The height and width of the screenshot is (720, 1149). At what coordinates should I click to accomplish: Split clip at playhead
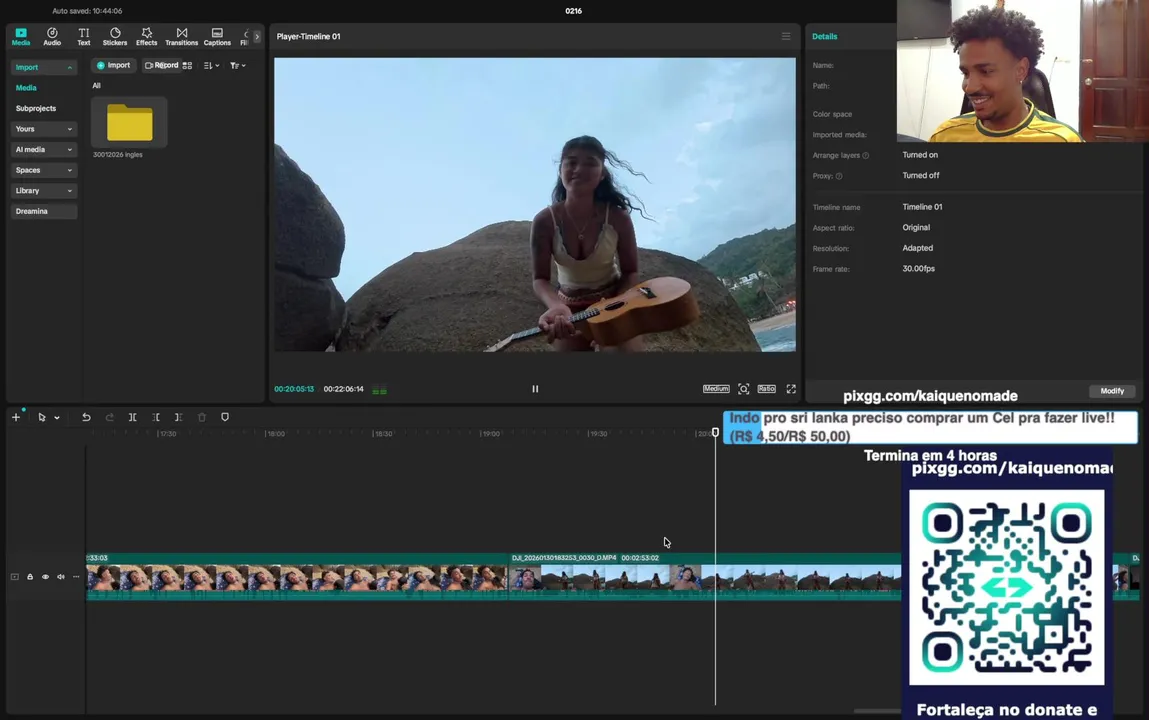tap(133, 417)
